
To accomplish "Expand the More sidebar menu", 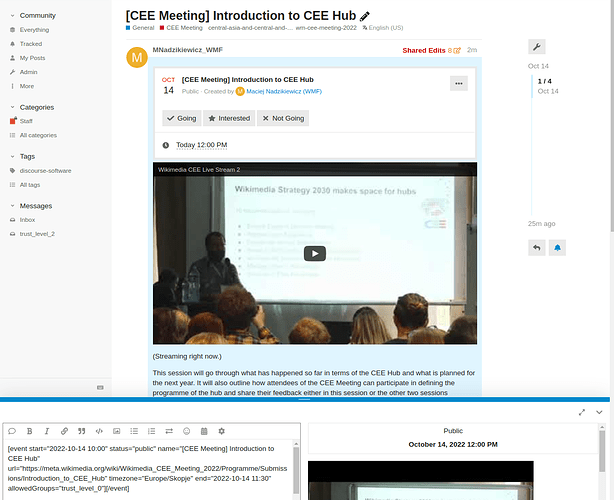I will [x=27, y=86].
